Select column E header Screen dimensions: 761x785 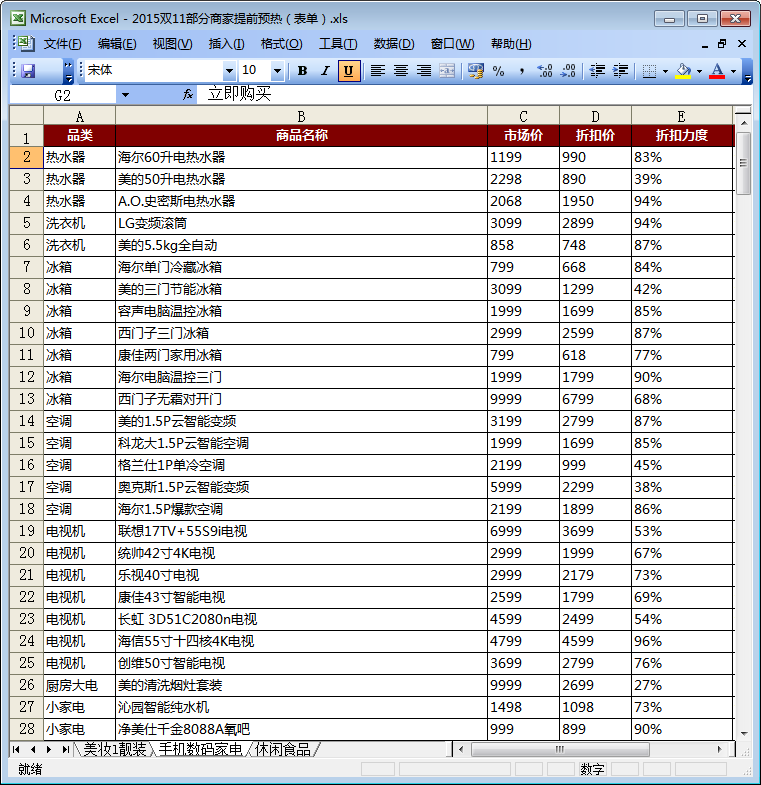pos(681,116)
